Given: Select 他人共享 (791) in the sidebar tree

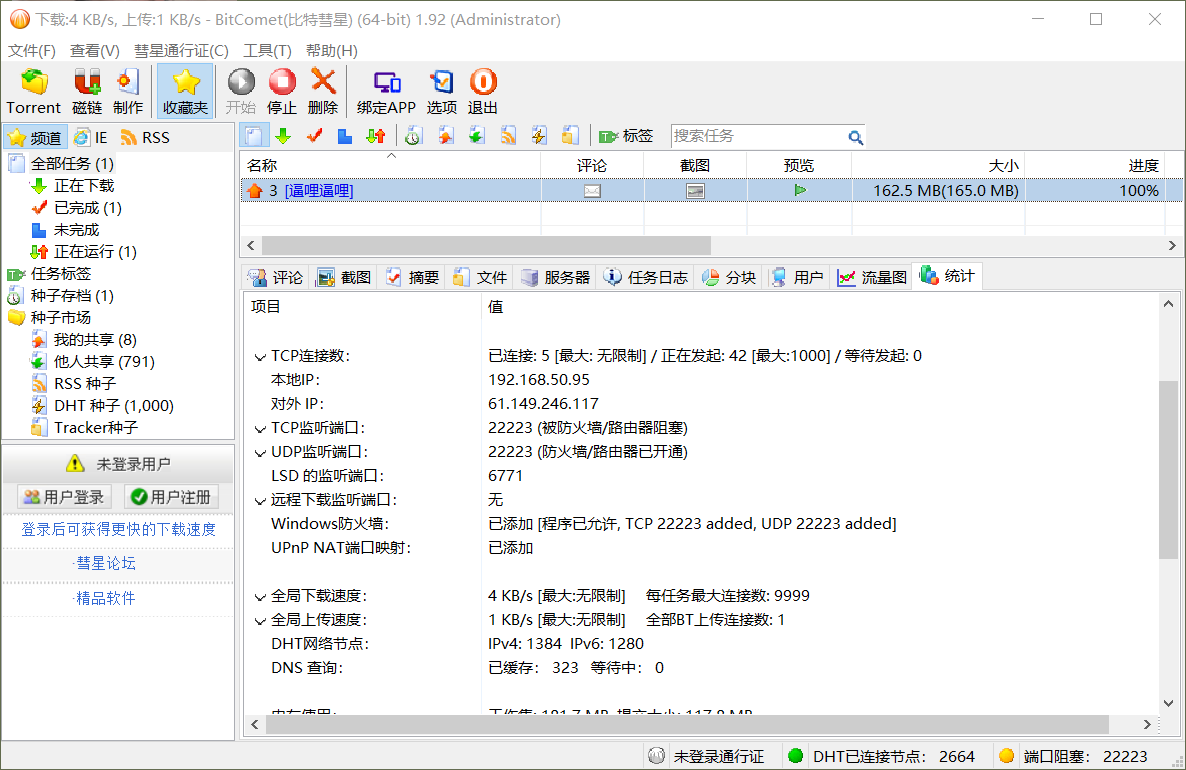Looking at the screenshot, I should 104,362.
